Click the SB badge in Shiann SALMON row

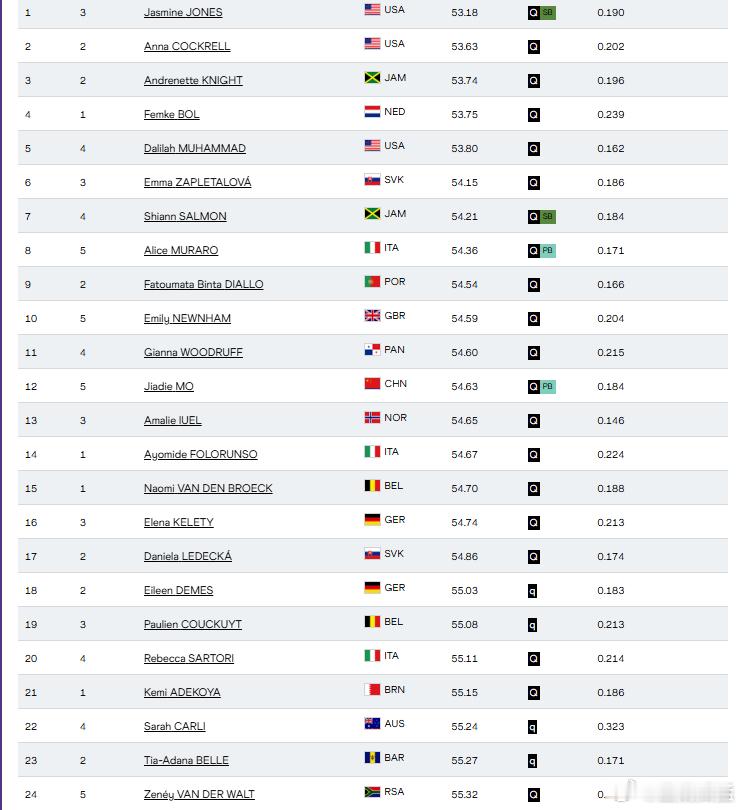(x=548, y=216)
